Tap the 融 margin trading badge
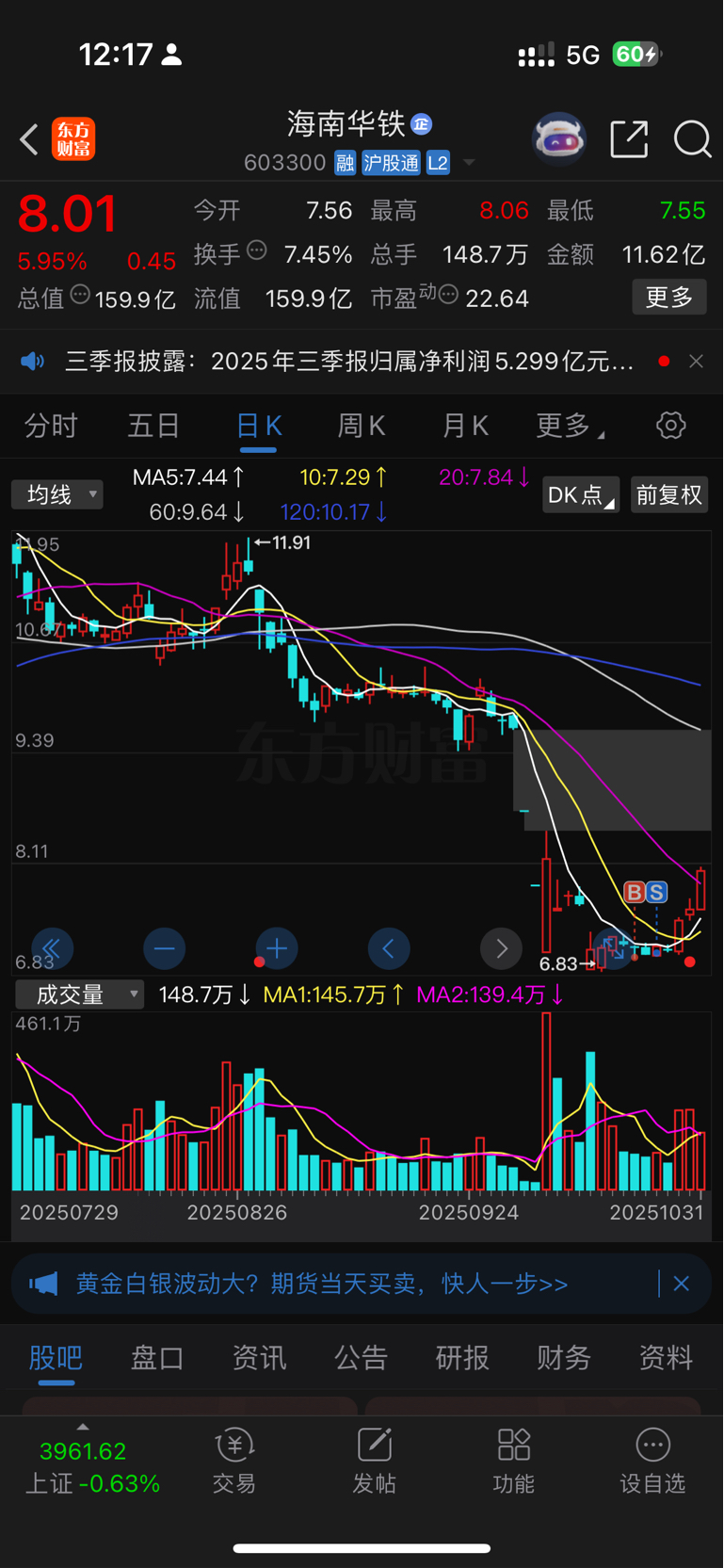 pyautogui.click(x=345, y=163)
